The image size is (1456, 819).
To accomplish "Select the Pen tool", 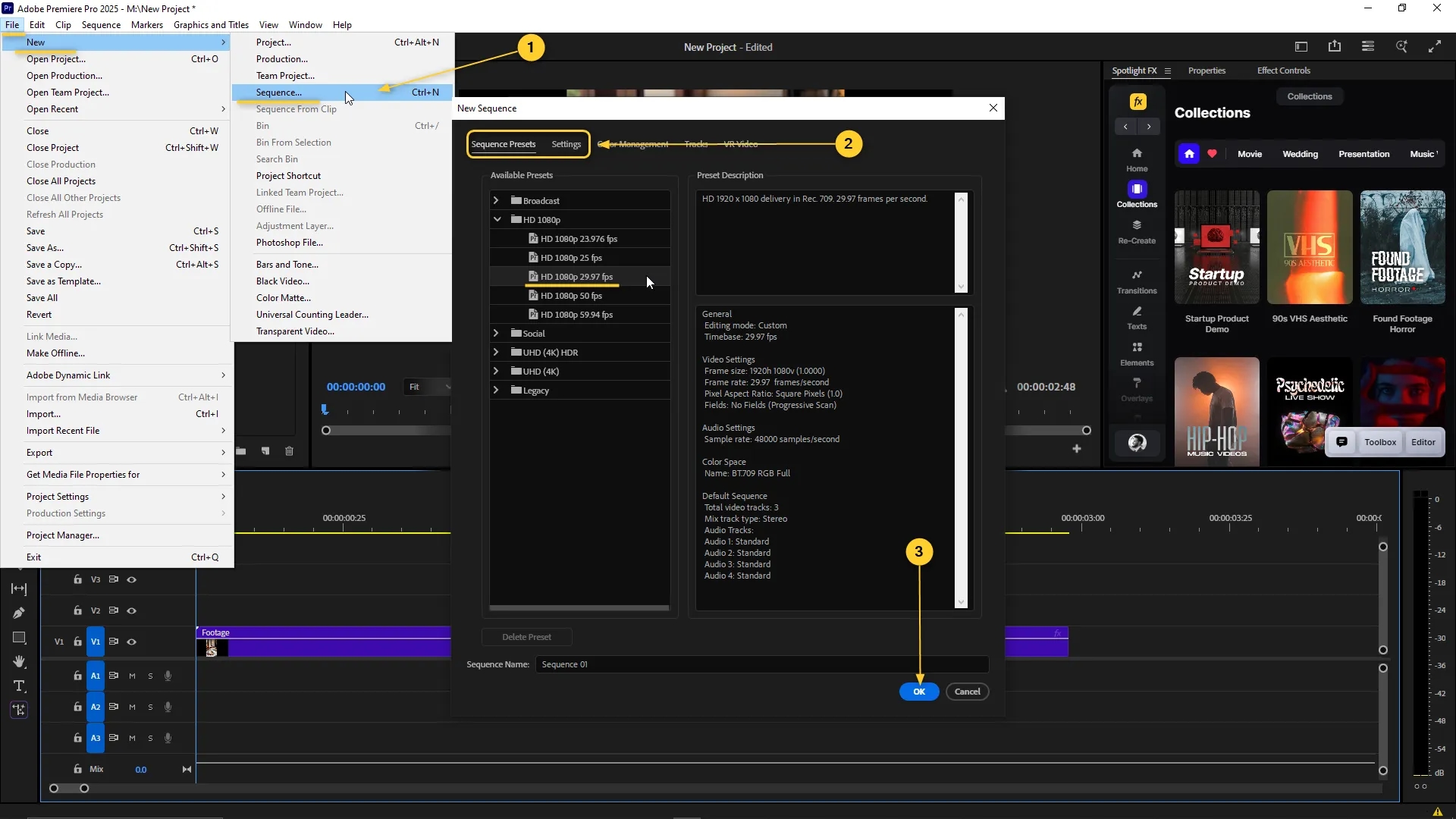I will pyautogui.click(x=19, y=613).
